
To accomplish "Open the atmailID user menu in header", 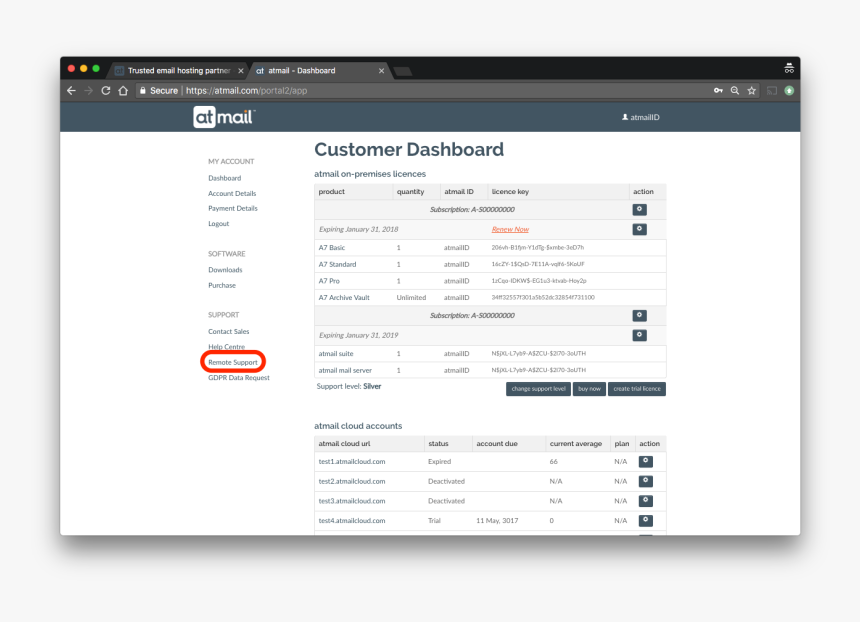I will [x=640, y=117].
